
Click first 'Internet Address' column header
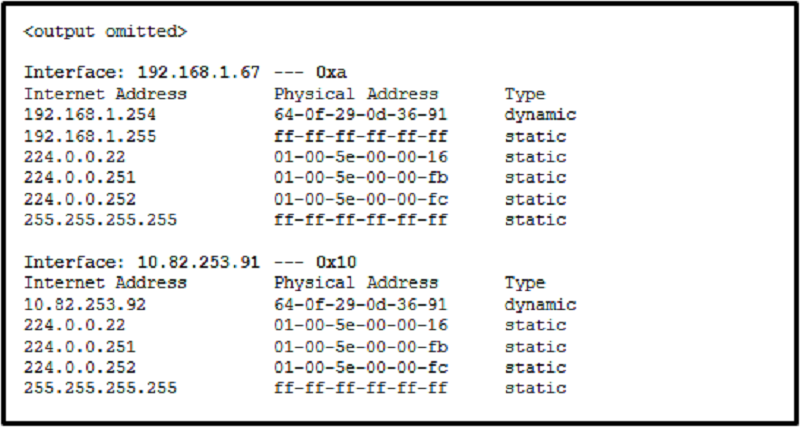[105, 94]
